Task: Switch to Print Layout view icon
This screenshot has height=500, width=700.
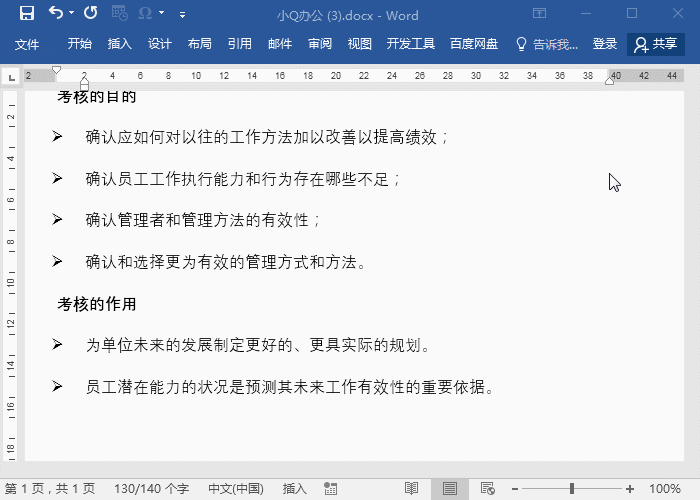Action: [x=450, y=489]
